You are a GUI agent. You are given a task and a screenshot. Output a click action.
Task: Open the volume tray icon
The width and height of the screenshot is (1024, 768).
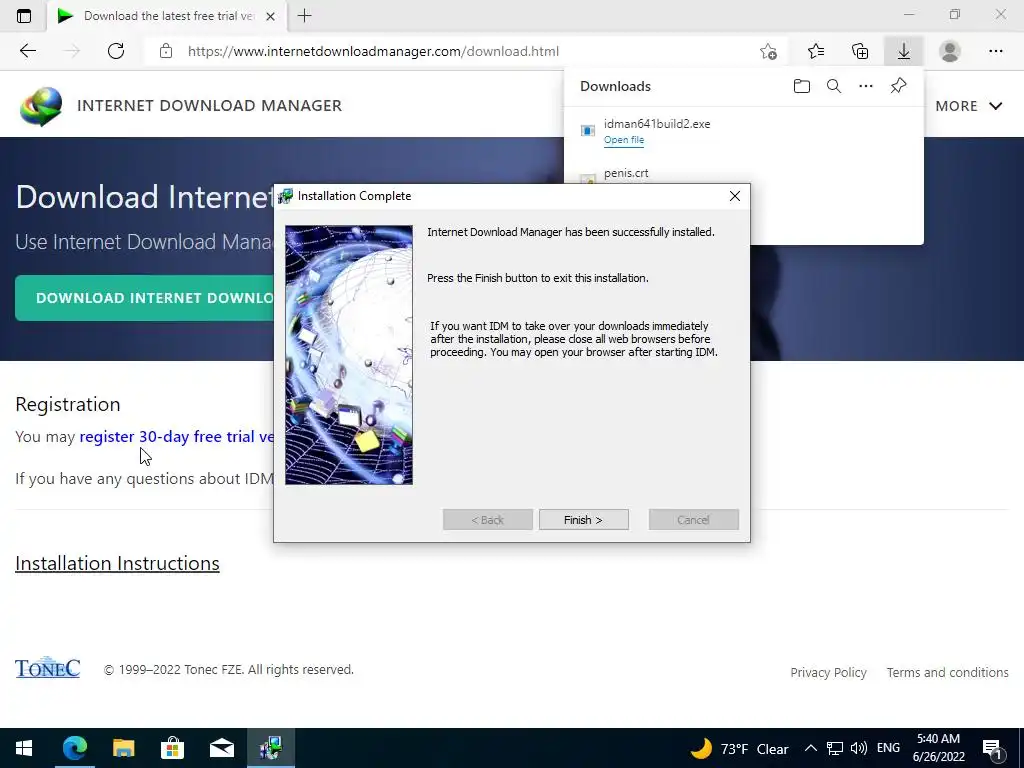point(859,748)
